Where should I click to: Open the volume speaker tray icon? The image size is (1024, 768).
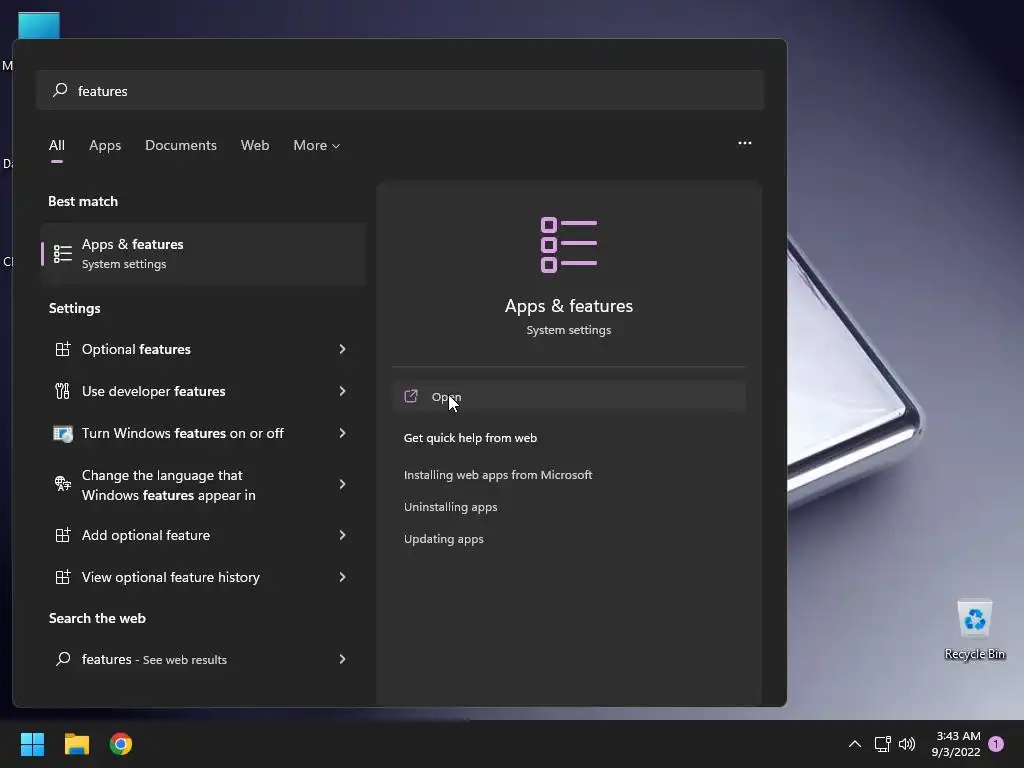click(x=907, y=744)
